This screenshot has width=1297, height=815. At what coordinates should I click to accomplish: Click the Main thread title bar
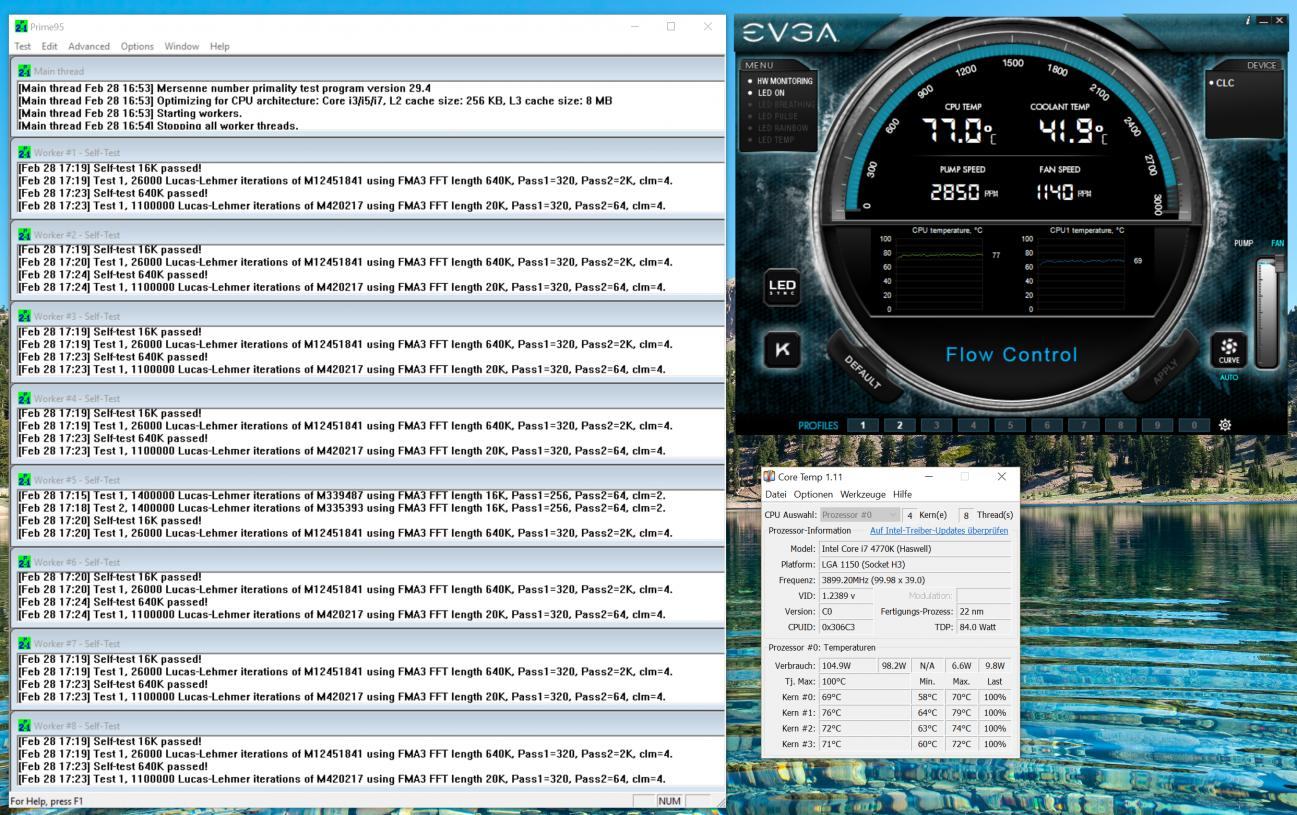pyautogui.click(x=367, y=71)
